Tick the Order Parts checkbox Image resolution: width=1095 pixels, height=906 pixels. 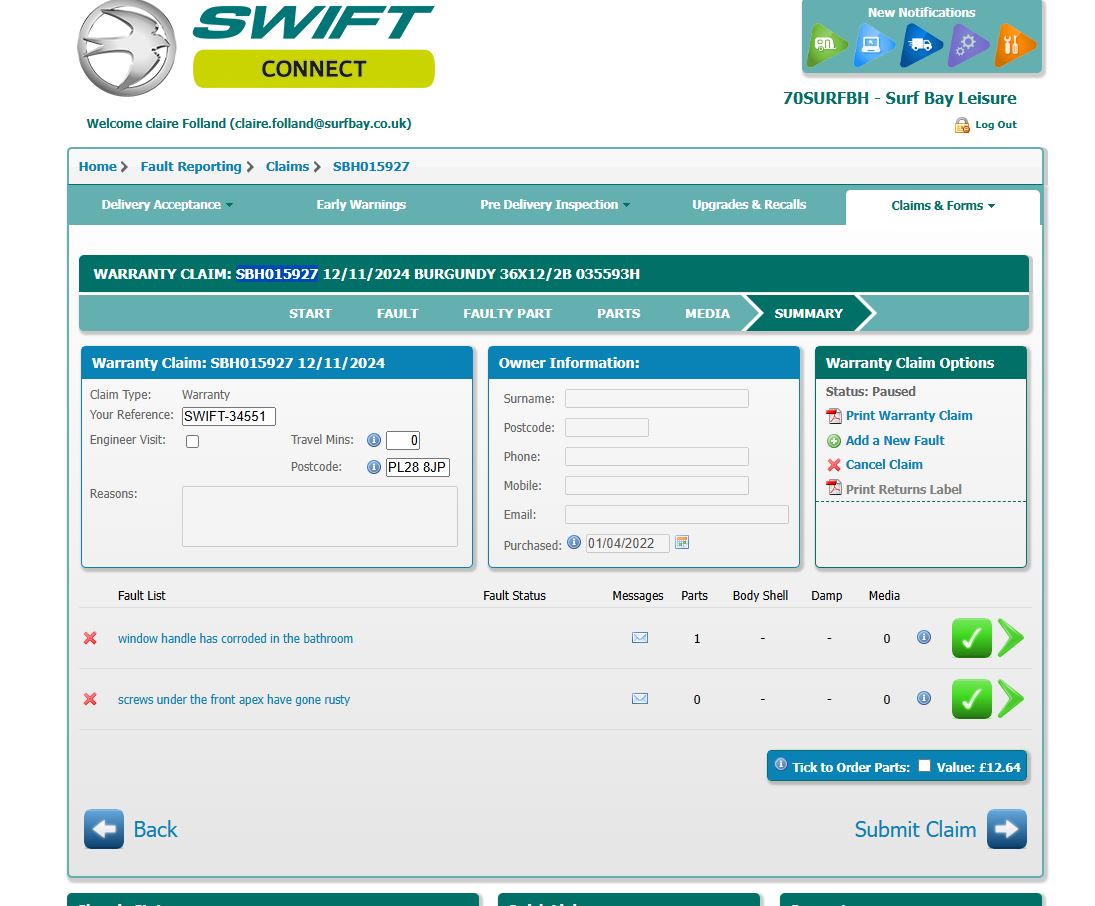click(924, 766)
